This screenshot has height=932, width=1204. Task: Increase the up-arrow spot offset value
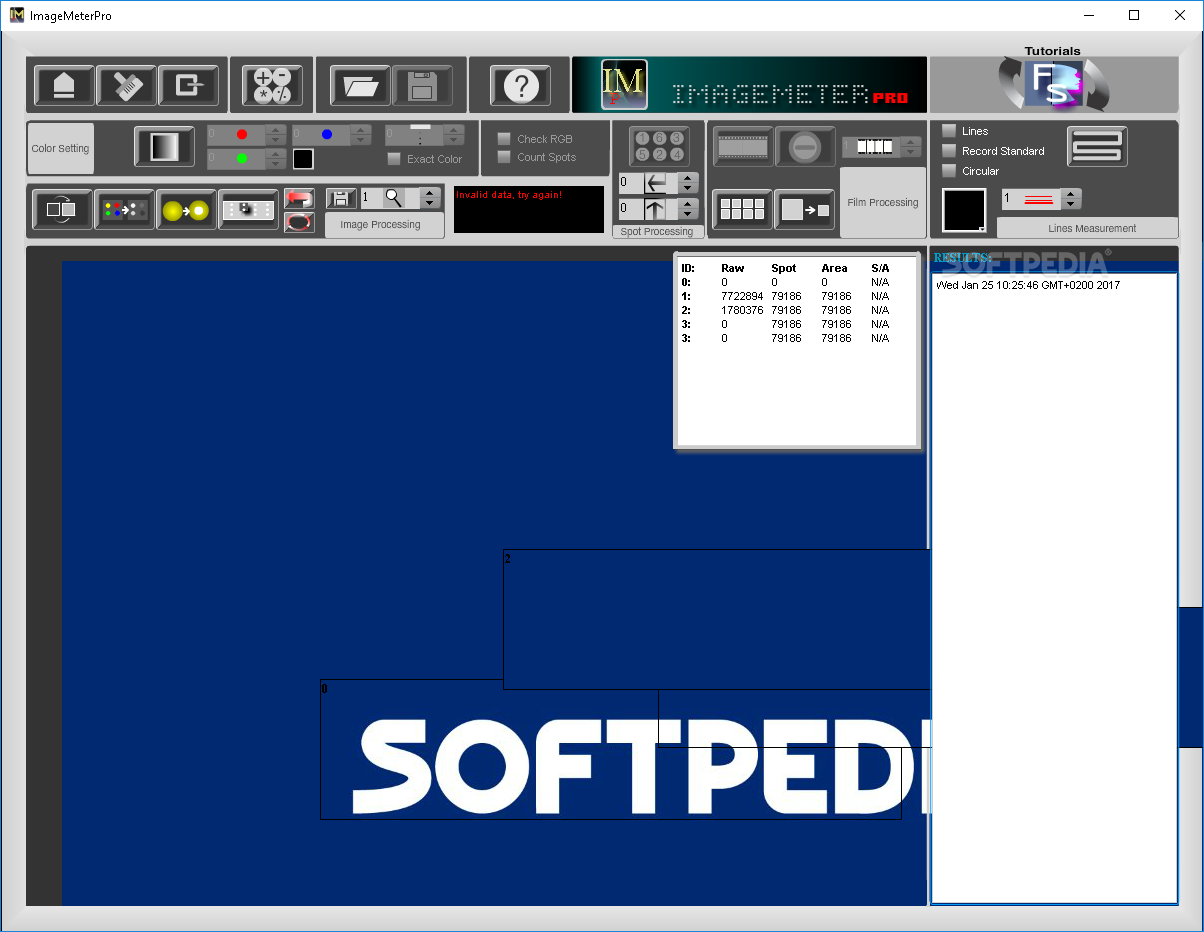pos(688,204)
